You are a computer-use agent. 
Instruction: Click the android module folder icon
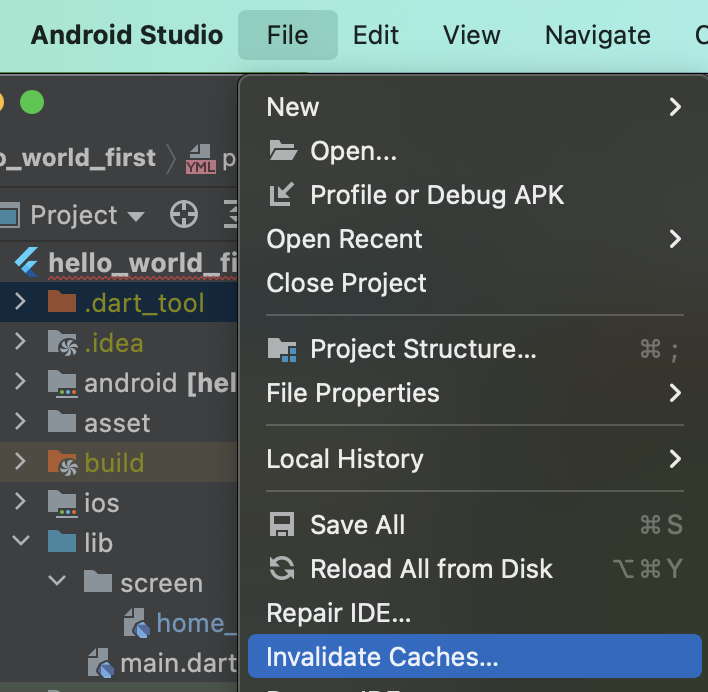[x=62, y=383]
